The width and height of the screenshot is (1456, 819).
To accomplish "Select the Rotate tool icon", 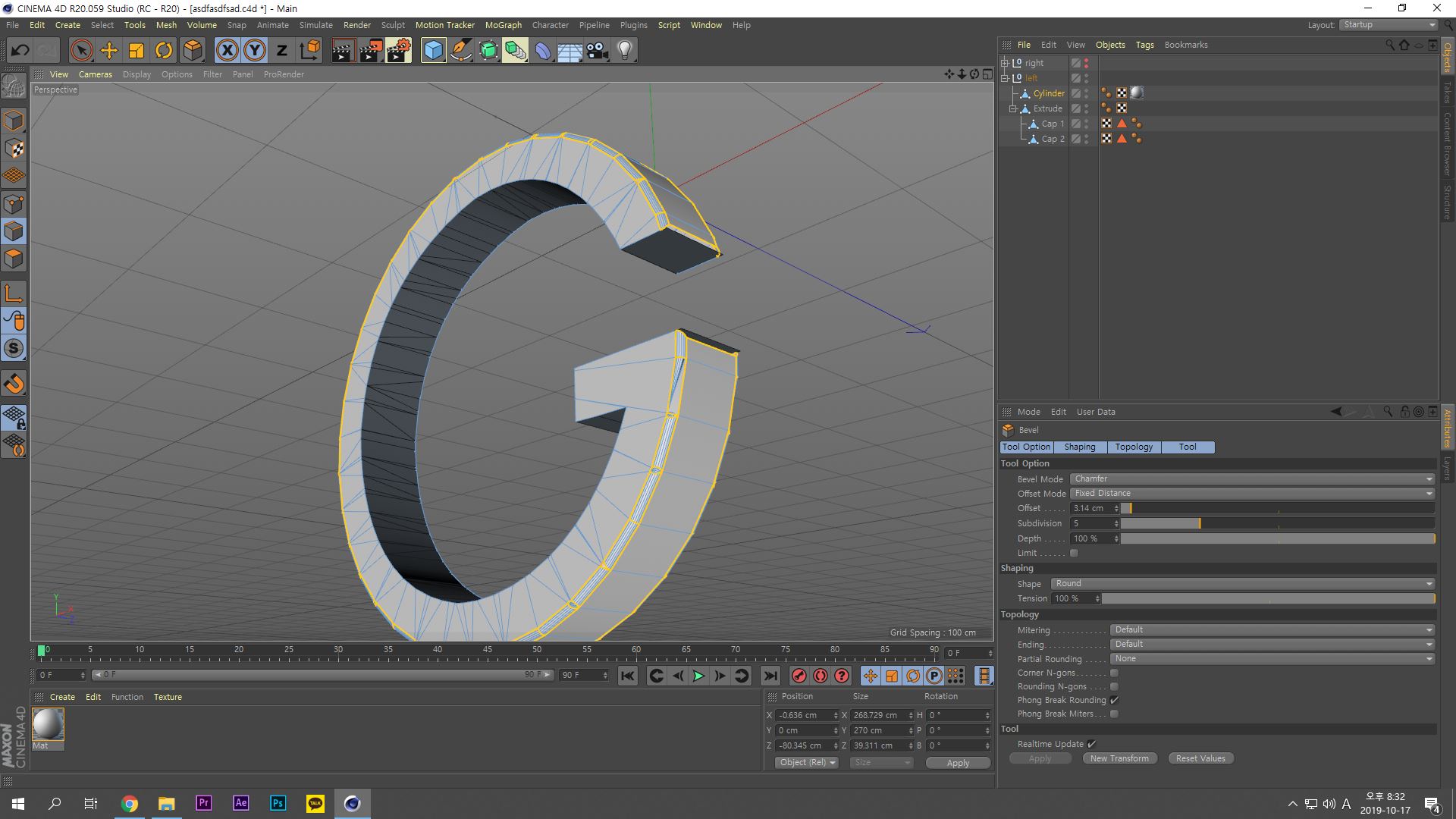I will 164,51.
